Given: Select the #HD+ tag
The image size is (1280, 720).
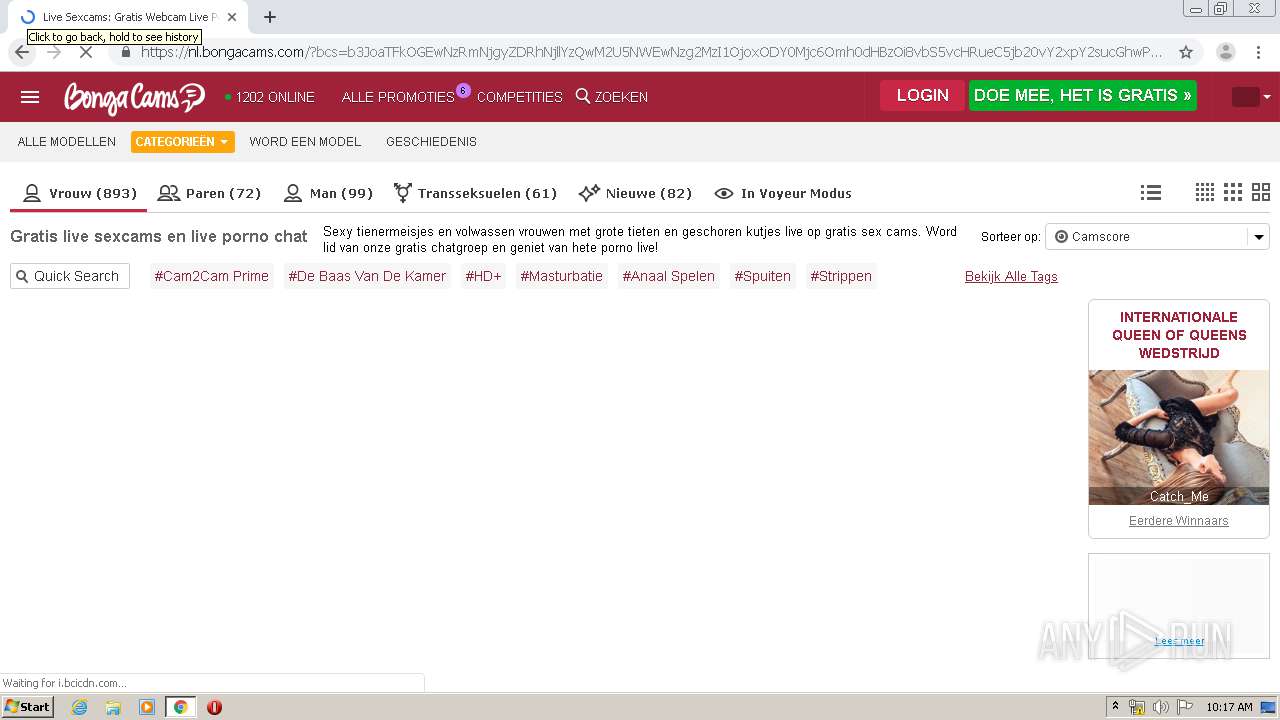Looking at the screenshot, I should [x=483, y=276].
